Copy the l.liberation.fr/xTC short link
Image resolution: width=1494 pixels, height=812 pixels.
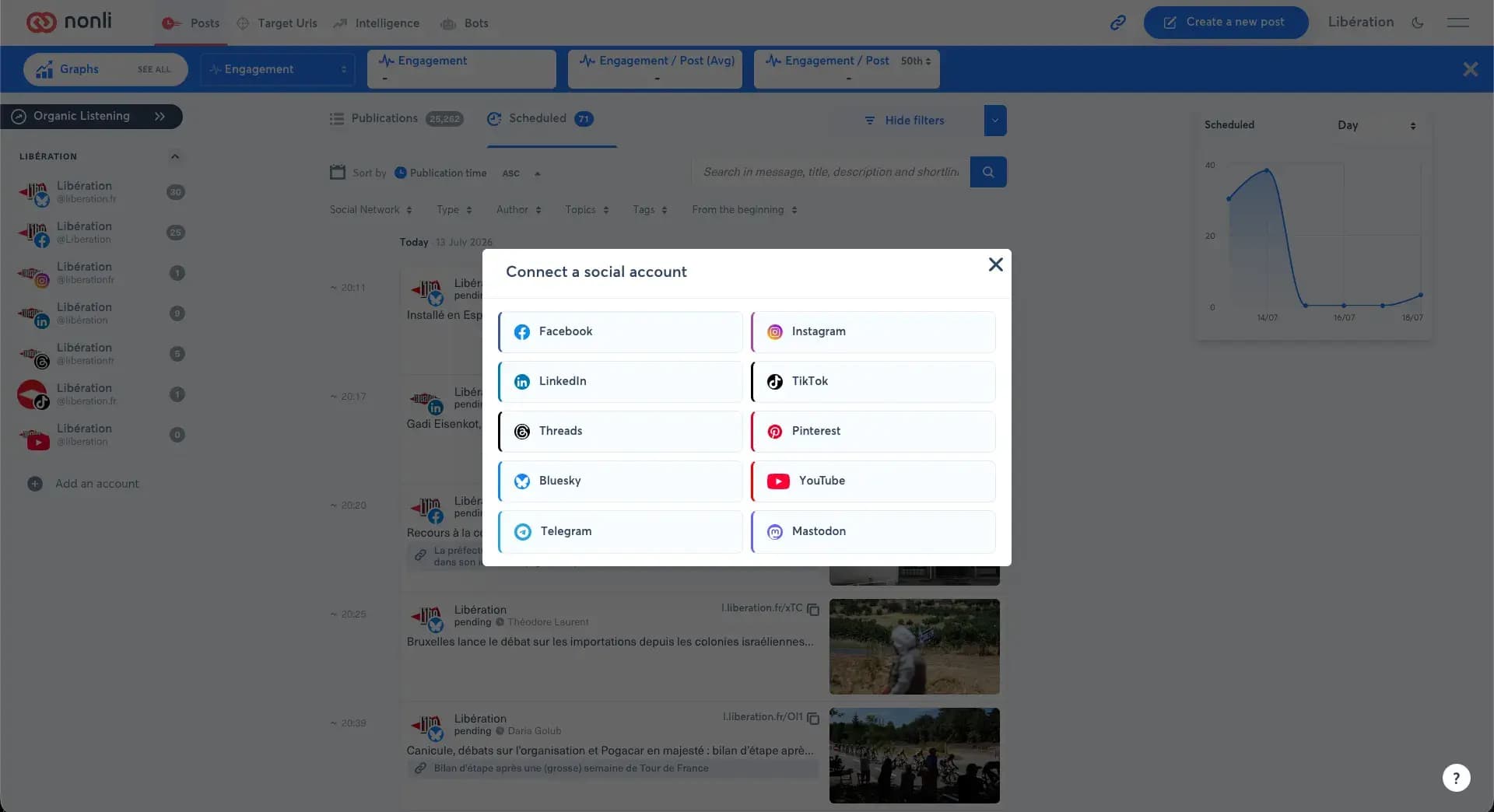coord(813,610)
